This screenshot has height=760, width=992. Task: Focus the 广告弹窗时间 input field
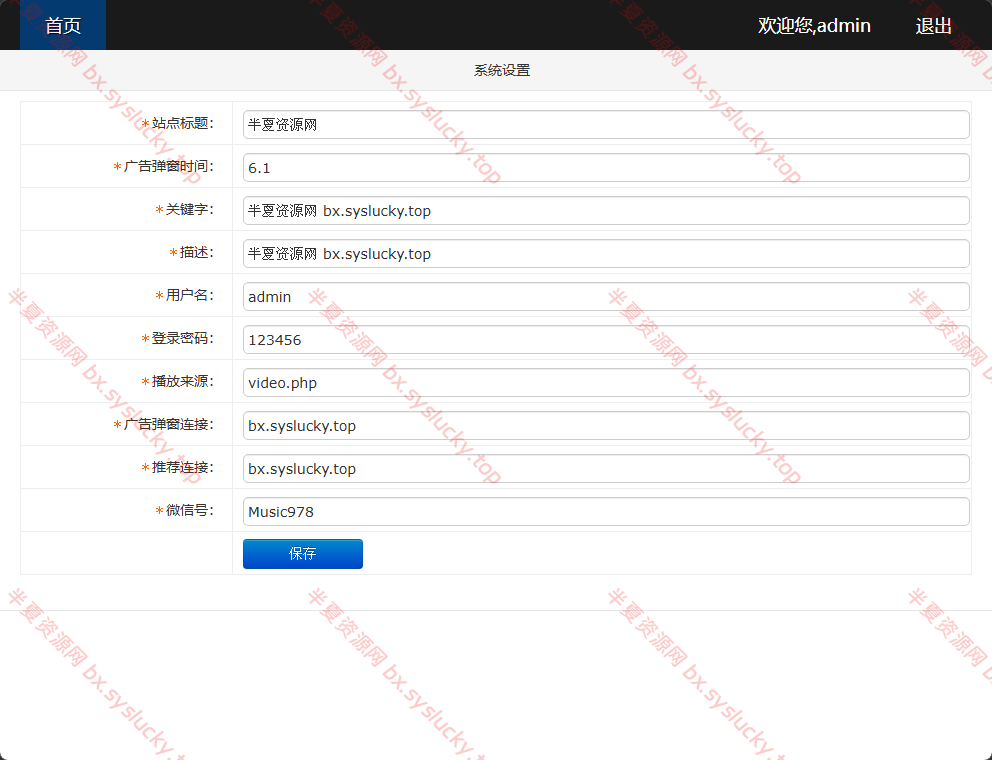[606, 168]
